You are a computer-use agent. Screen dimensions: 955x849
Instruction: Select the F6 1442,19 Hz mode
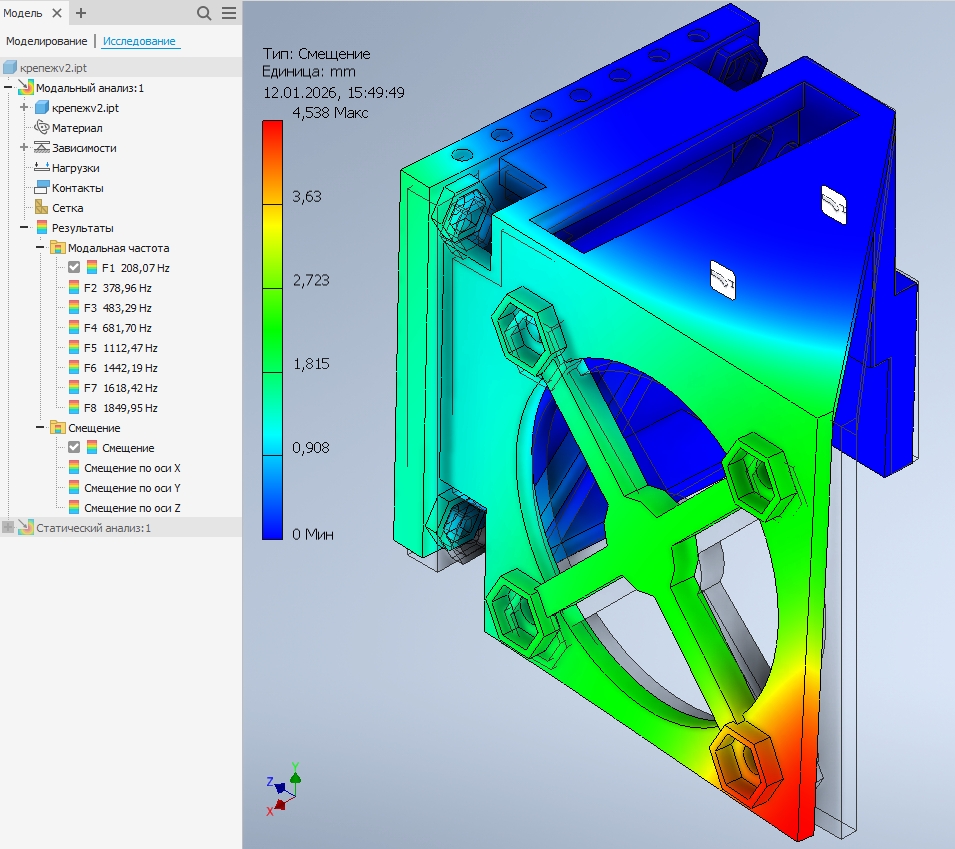[x=121, y=368]
